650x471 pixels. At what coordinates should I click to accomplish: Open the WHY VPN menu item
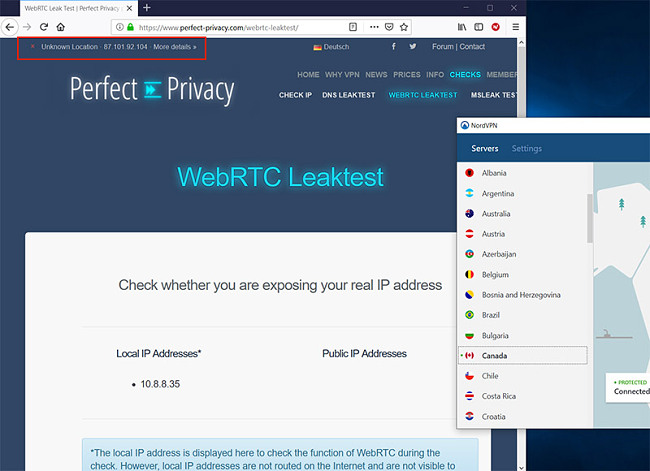(x=342, y=75)
